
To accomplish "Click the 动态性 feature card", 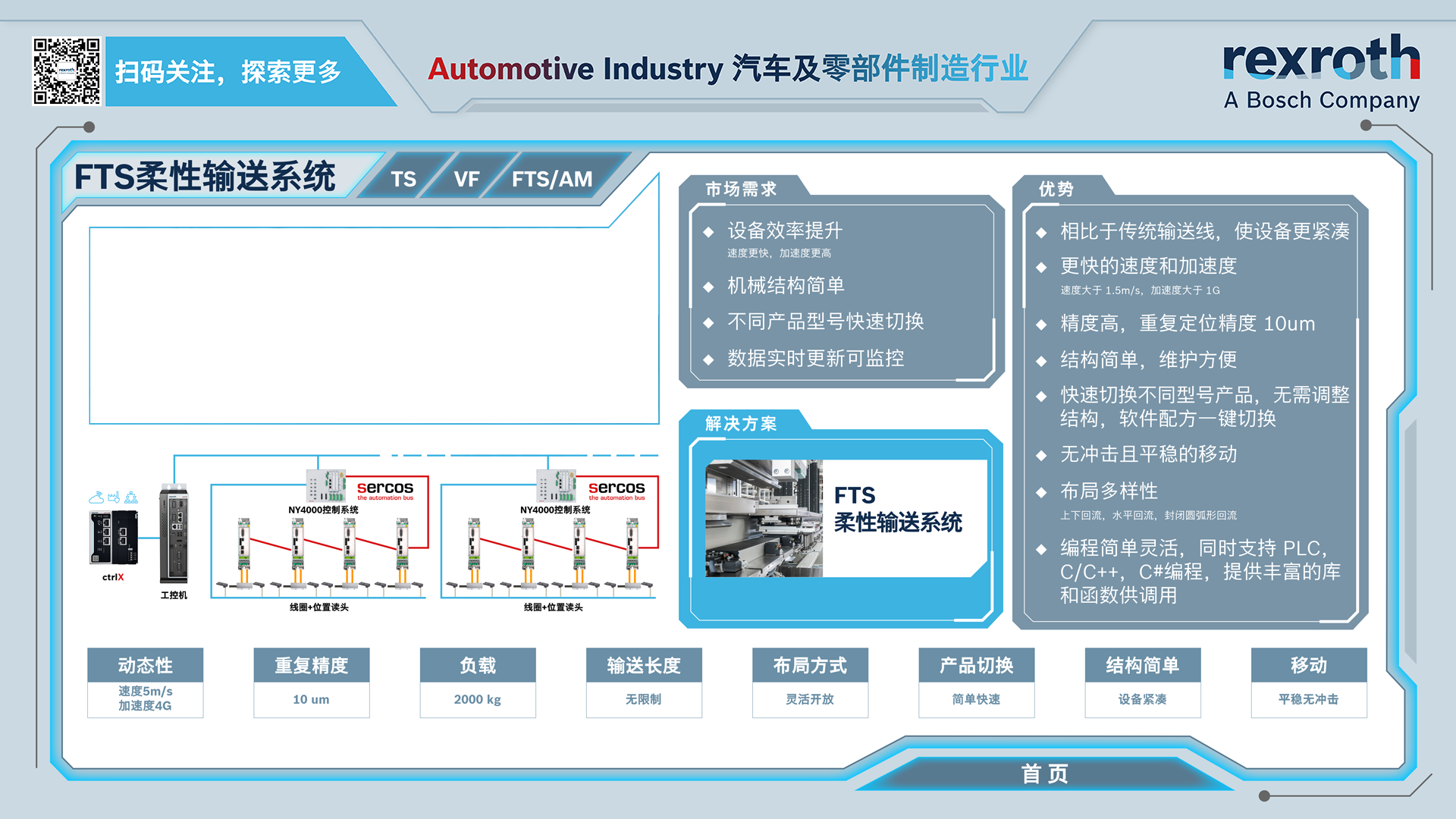I will (x=146, y=682).
